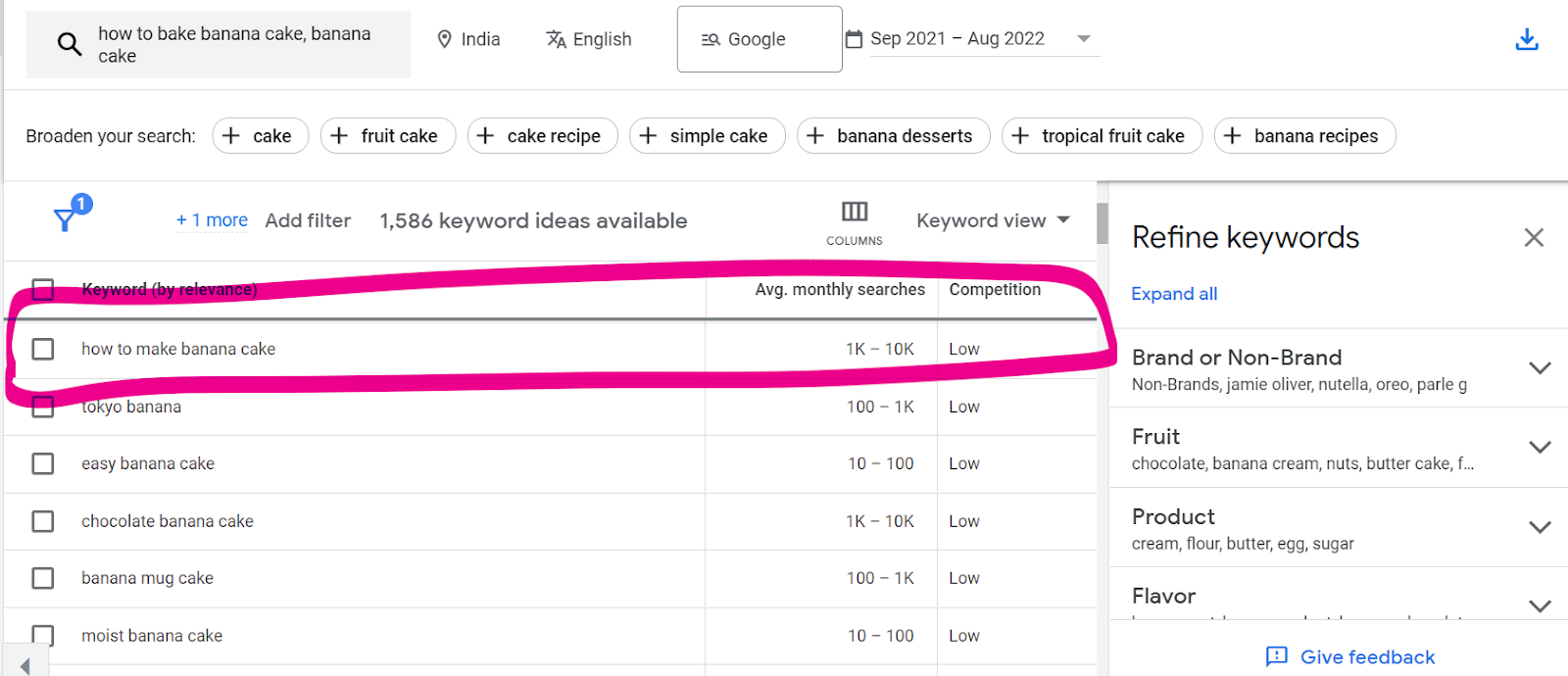Screen dimensions: 1568x676
Task: Click the keyword search input field
Action: [x=219, y=44]
